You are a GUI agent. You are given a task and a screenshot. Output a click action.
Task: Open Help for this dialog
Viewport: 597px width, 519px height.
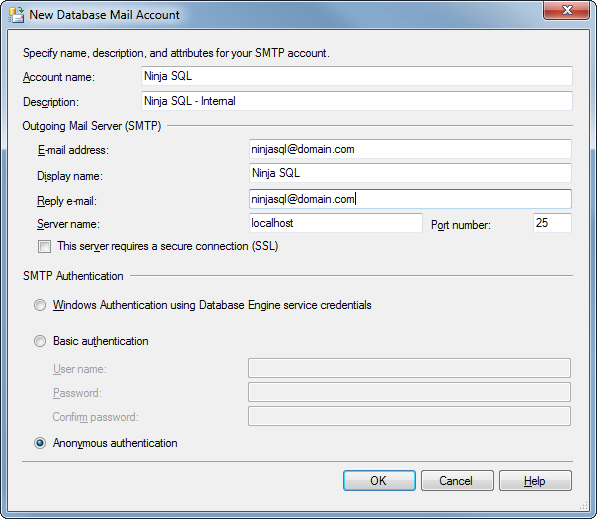pyautogui.click(x=535, y=481)
